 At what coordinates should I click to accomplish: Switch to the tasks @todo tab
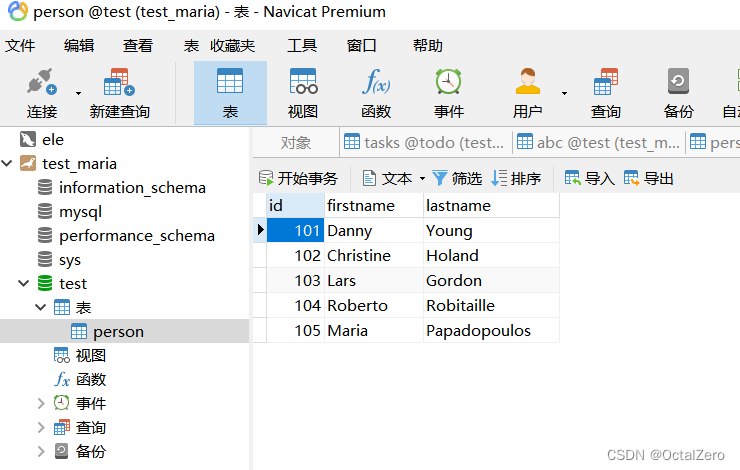pyautogui.click(x=425, y=143)
